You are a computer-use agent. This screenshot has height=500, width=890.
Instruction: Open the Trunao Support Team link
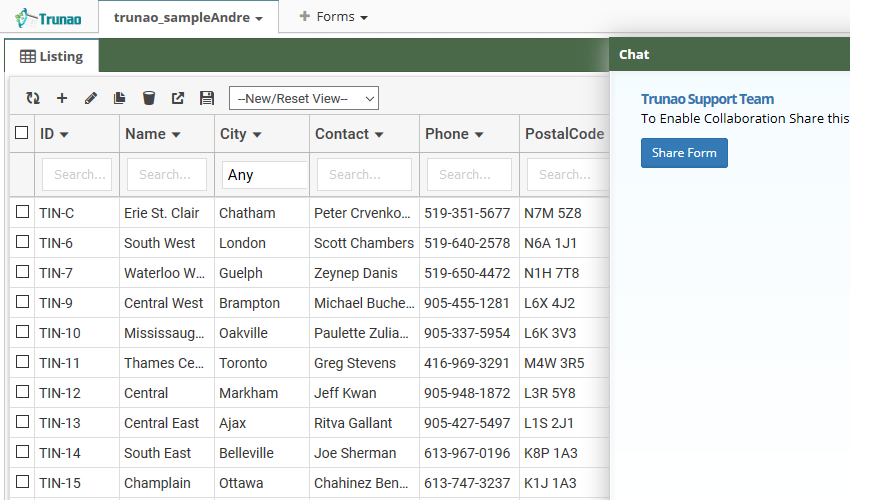tap(707, 99)
